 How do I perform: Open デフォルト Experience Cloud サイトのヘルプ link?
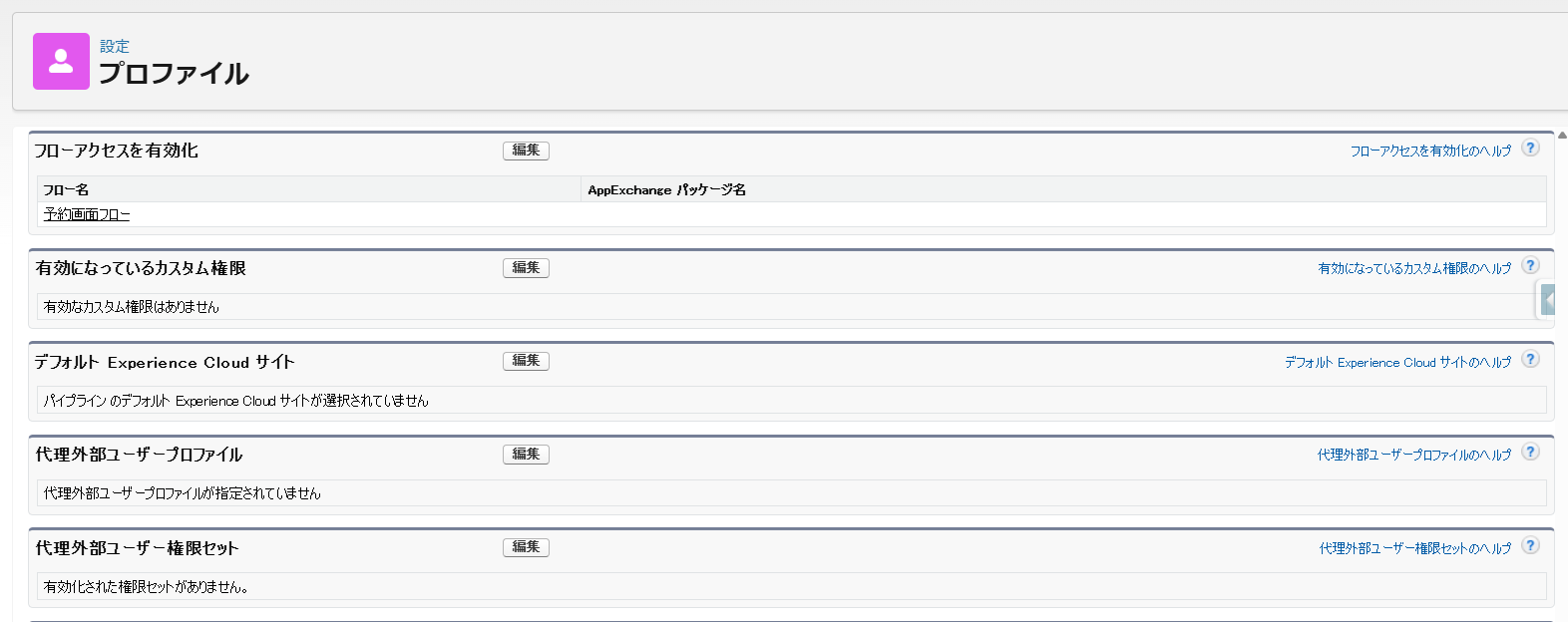[x=1397, y=362]
